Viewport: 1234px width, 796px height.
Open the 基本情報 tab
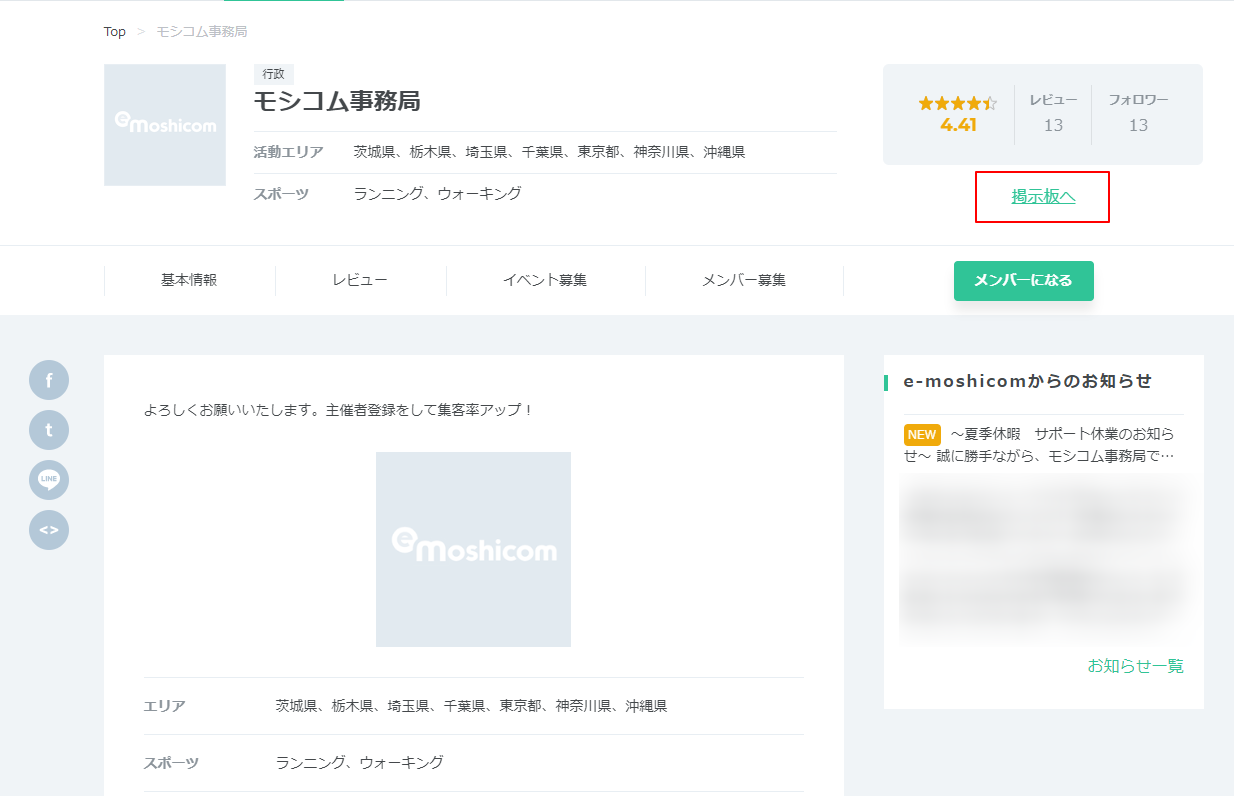(x=189, y=280)
